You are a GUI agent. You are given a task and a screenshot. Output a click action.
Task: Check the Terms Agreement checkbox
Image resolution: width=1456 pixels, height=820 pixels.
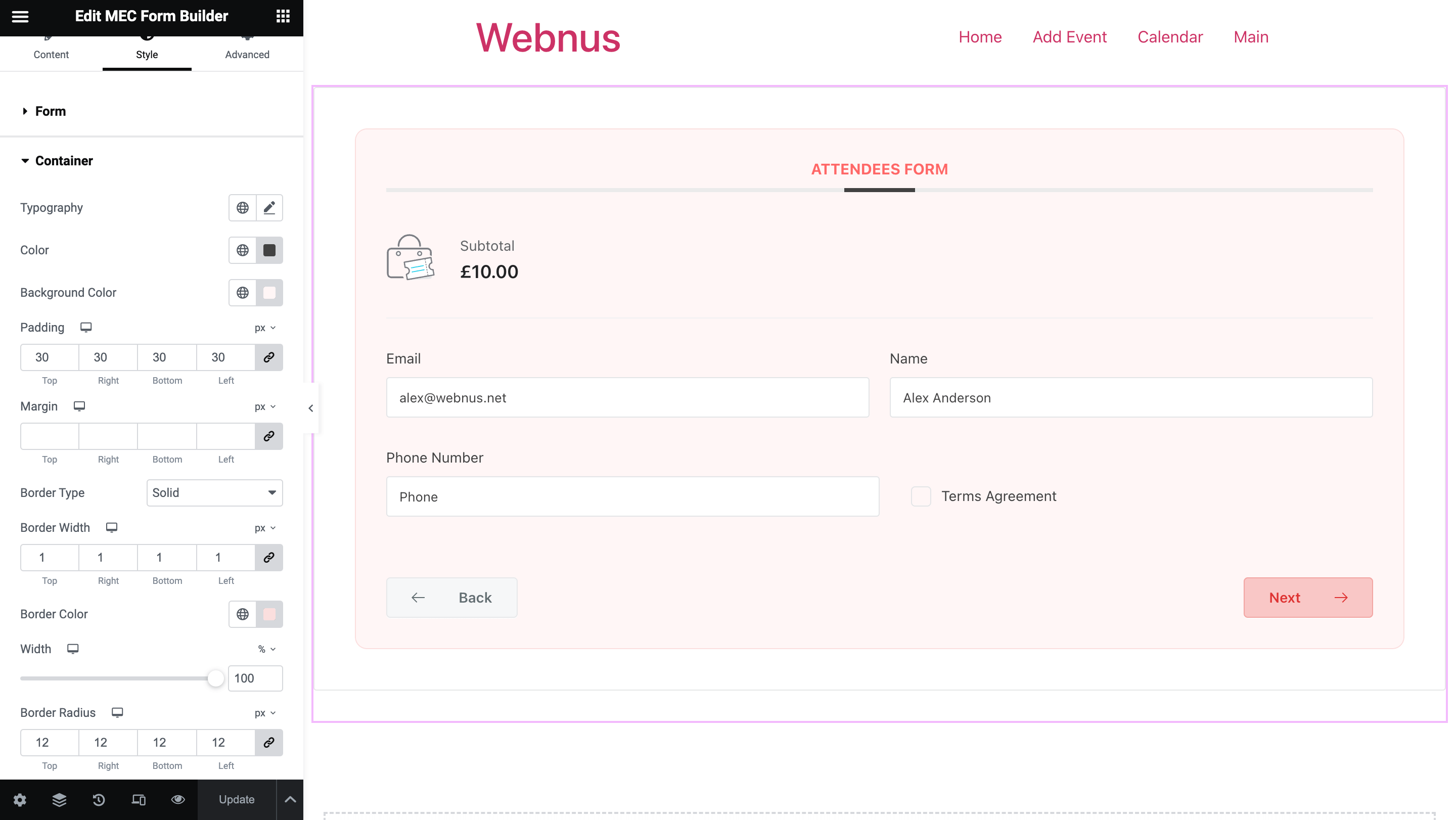tap(921, 496)
